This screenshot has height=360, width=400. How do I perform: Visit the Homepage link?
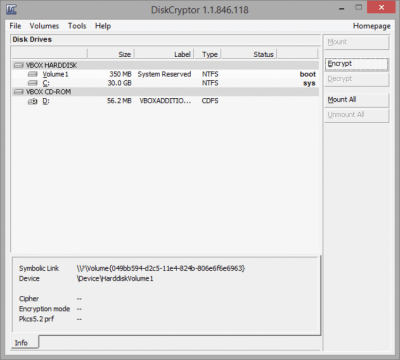click(372, 26)
